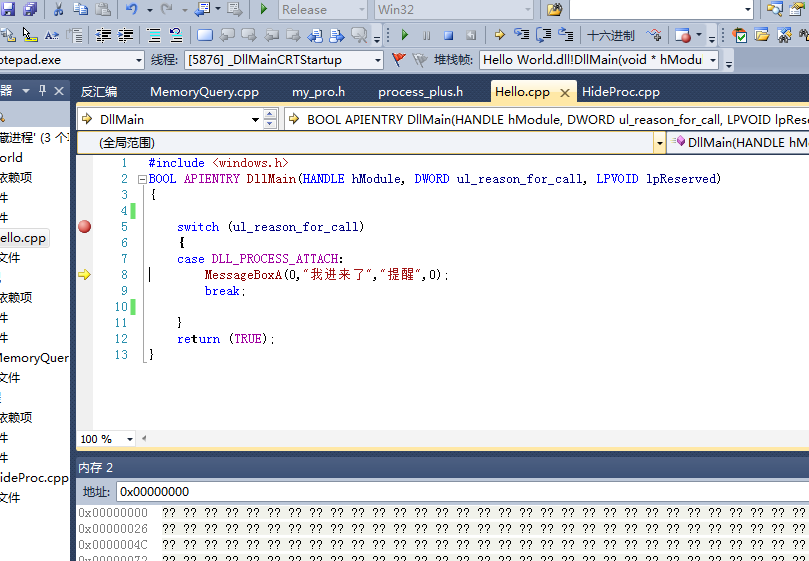Click the magnifier window icon at top right

774,9
